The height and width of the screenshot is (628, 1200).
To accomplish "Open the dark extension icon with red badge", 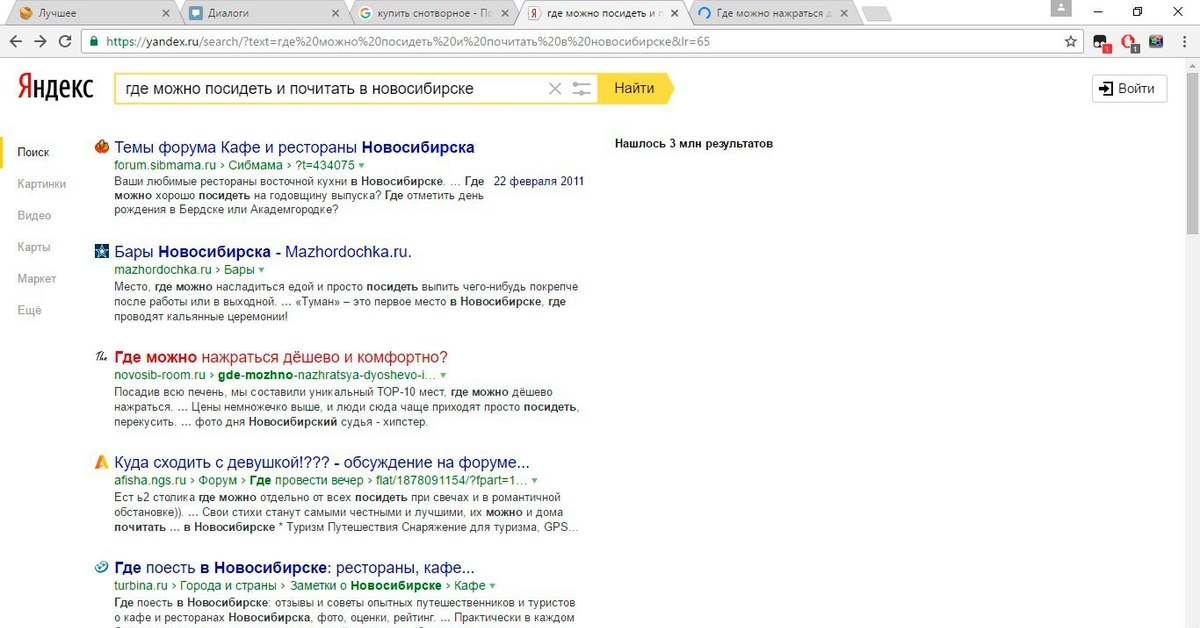I will click(x=1101, y=42).
